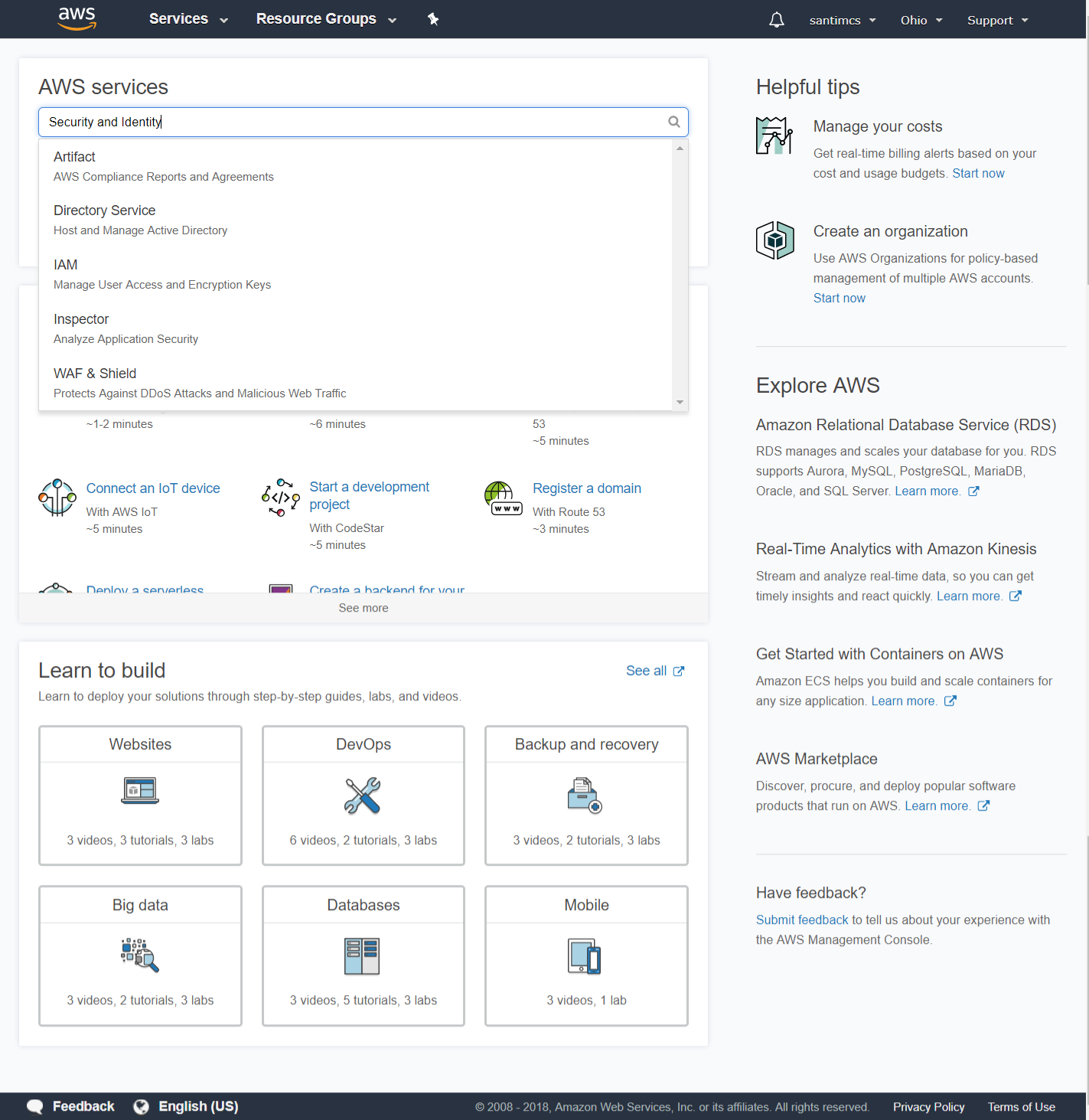Open the Ohio region dropdown

coord(921,21)
